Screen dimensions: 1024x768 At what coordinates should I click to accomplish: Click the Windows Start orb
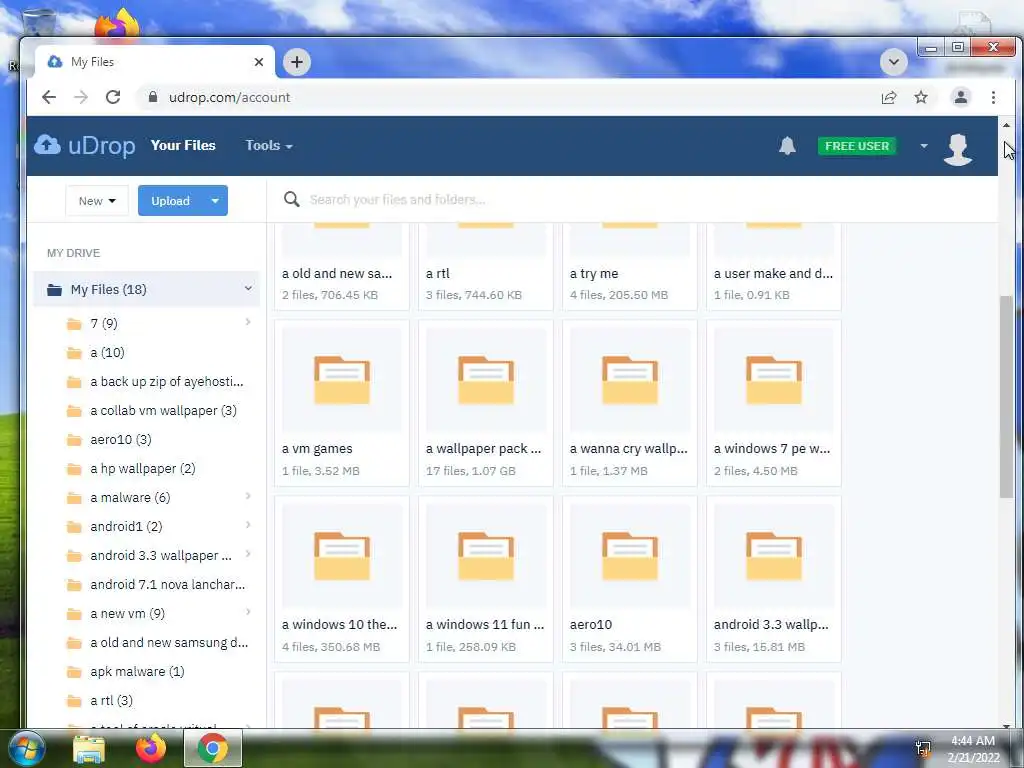[26, 748]
